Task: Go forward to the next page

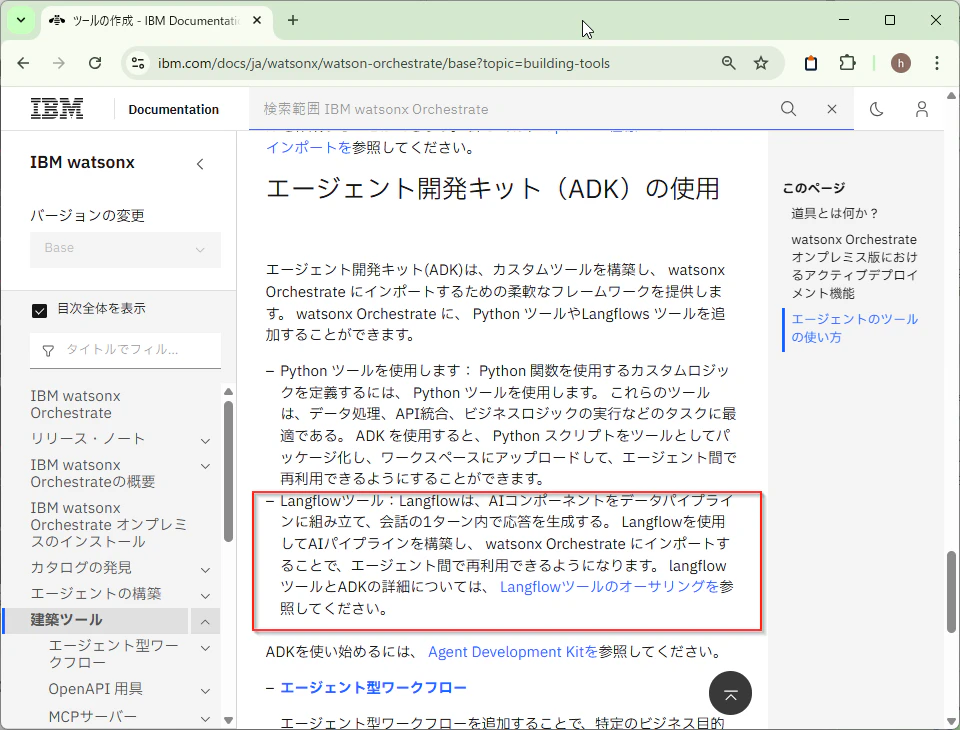Action: pyautogui.click(x=59, y=63)
